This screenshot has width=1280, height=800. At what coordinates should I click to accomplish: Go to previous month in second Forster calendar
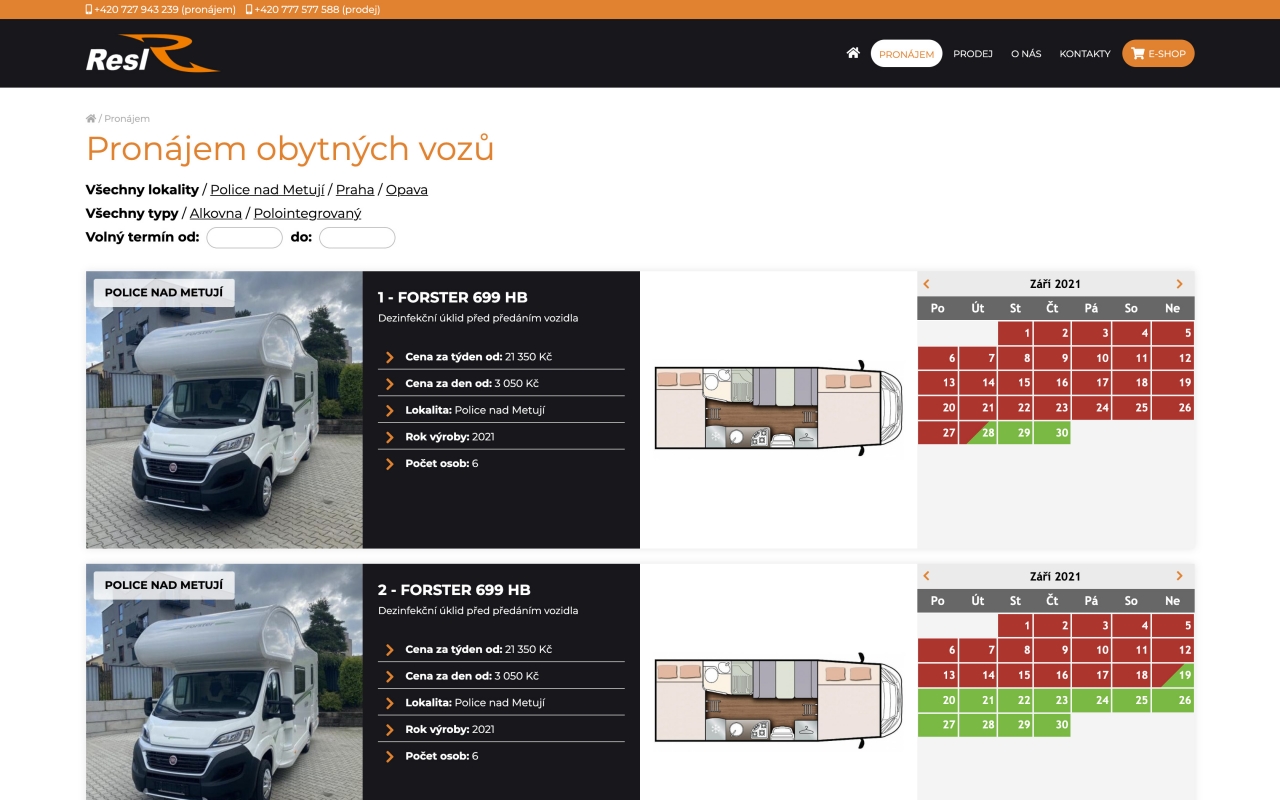(927, 576)
